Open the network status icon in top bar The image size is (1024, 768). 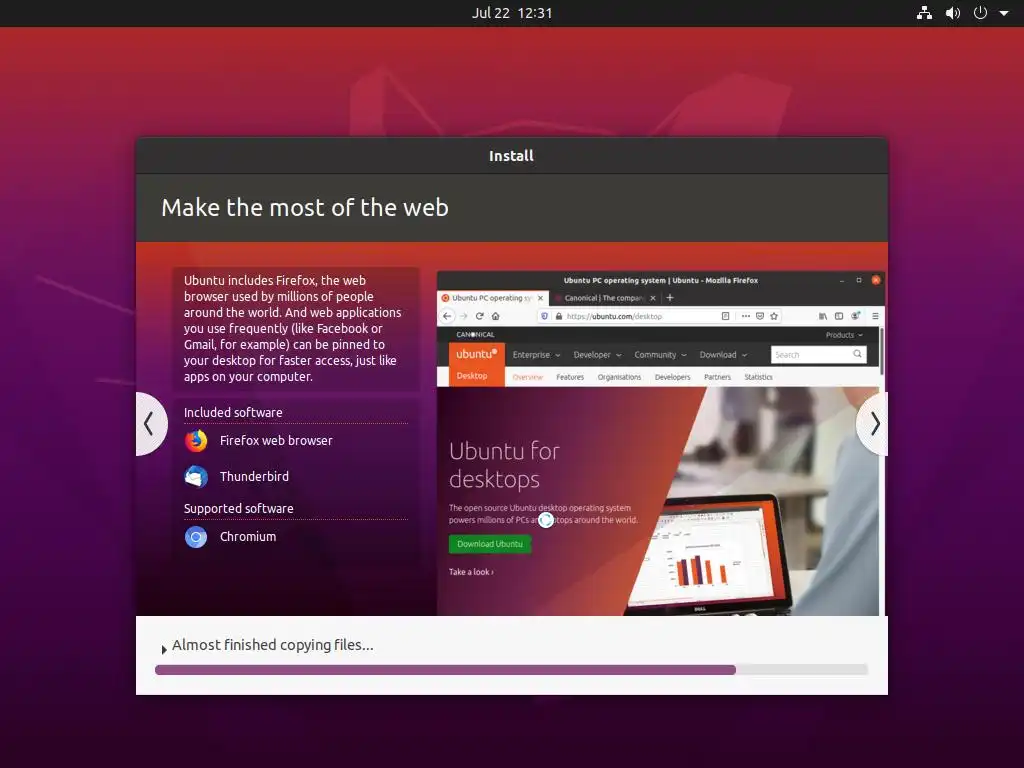[924, 13]
